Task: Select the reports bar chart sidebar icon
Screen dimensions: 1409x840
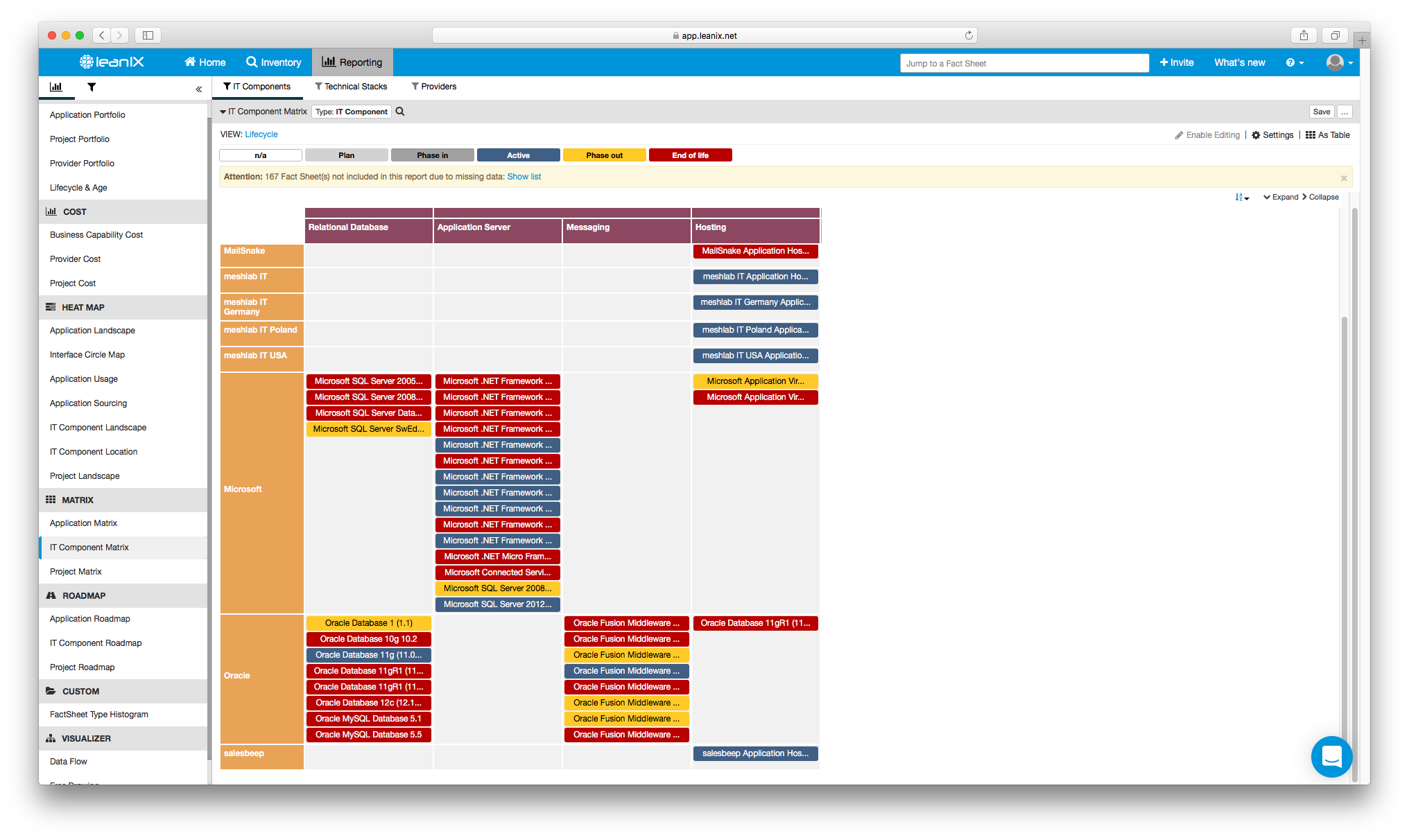Action: click(x=56, y=87)
